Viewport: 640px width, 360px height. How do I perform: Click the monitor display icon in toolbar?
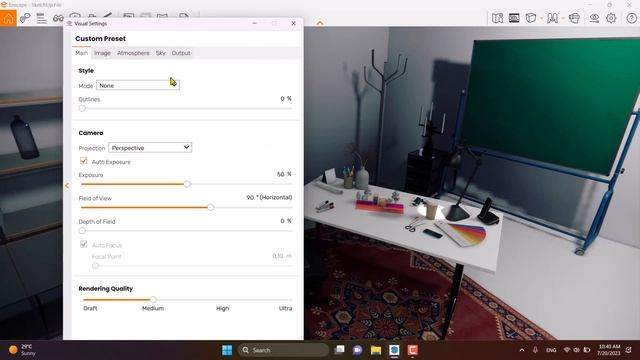[x=514, y=18]
